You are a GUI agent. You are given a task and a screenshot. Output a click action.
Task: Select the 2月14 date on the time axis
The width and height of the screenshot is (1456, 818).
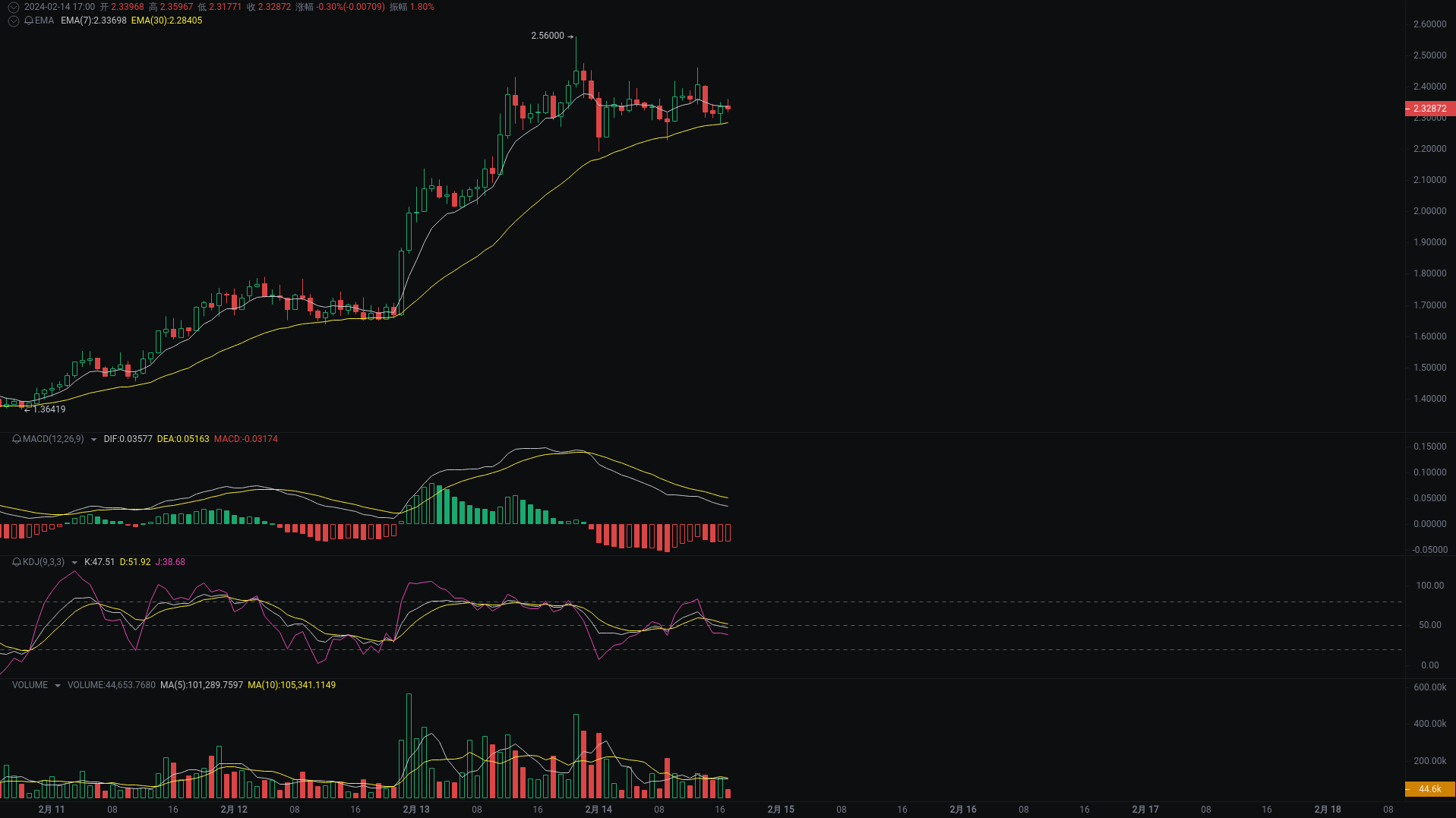(599, 809)
